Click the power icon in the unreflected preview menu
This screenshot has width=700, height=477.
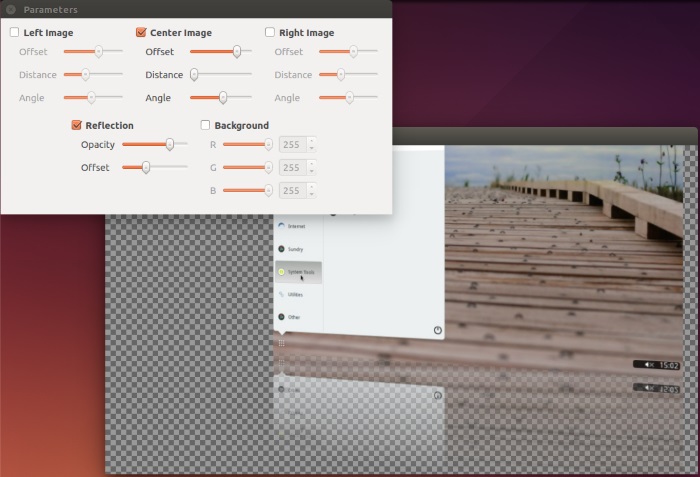click(x=437, y=330)
